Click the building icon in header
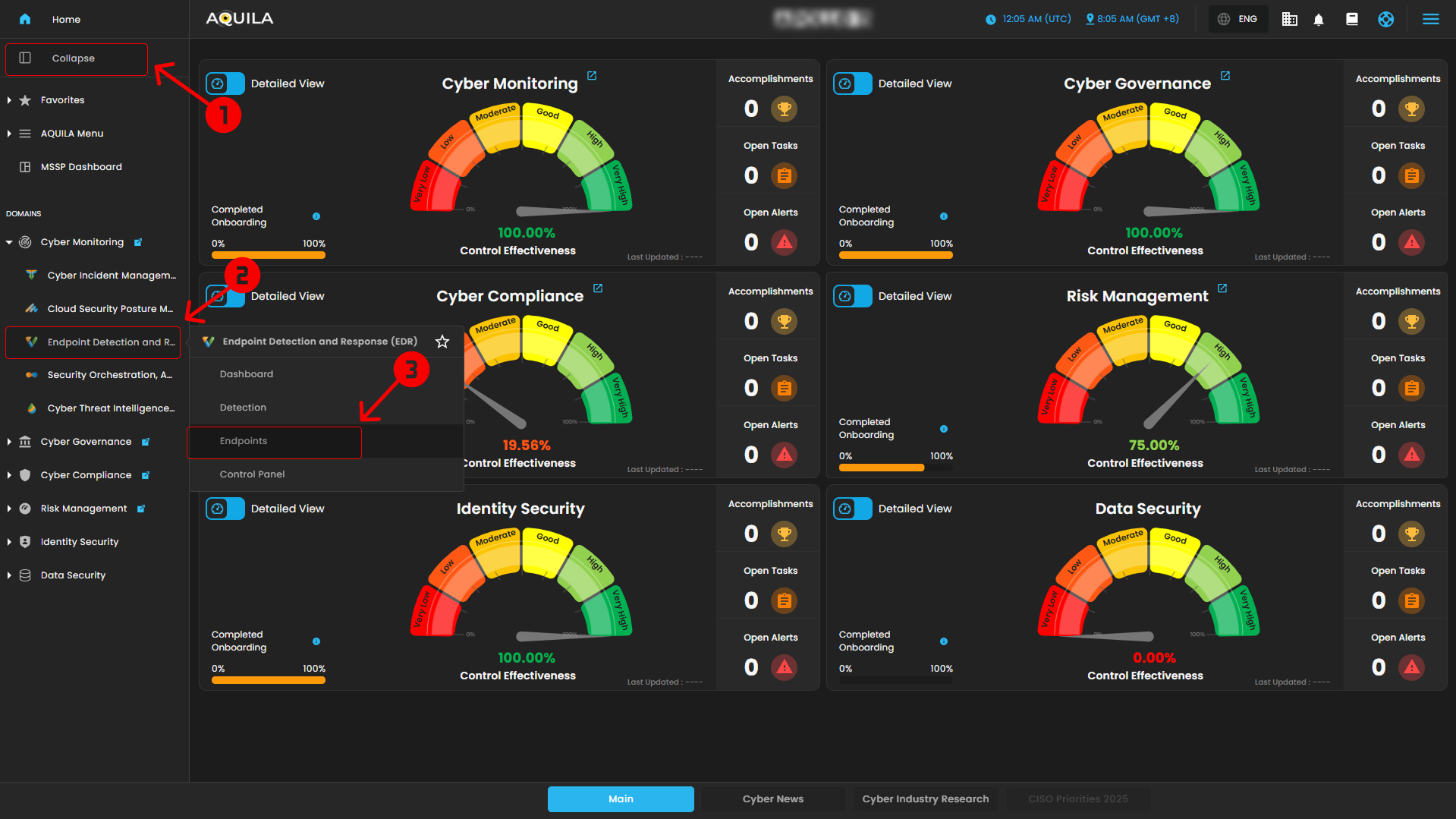1456x819 pixels. 1289,20
